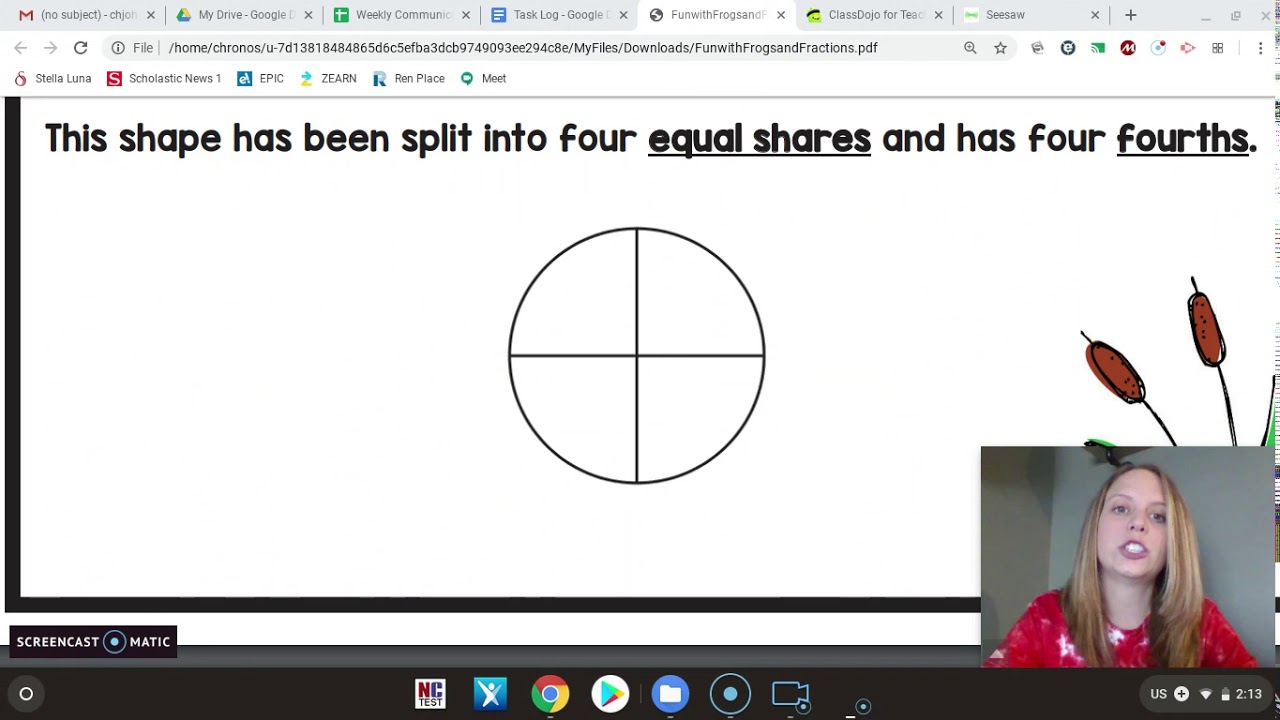Open the Ren Place bookmark

pos(408,78)
